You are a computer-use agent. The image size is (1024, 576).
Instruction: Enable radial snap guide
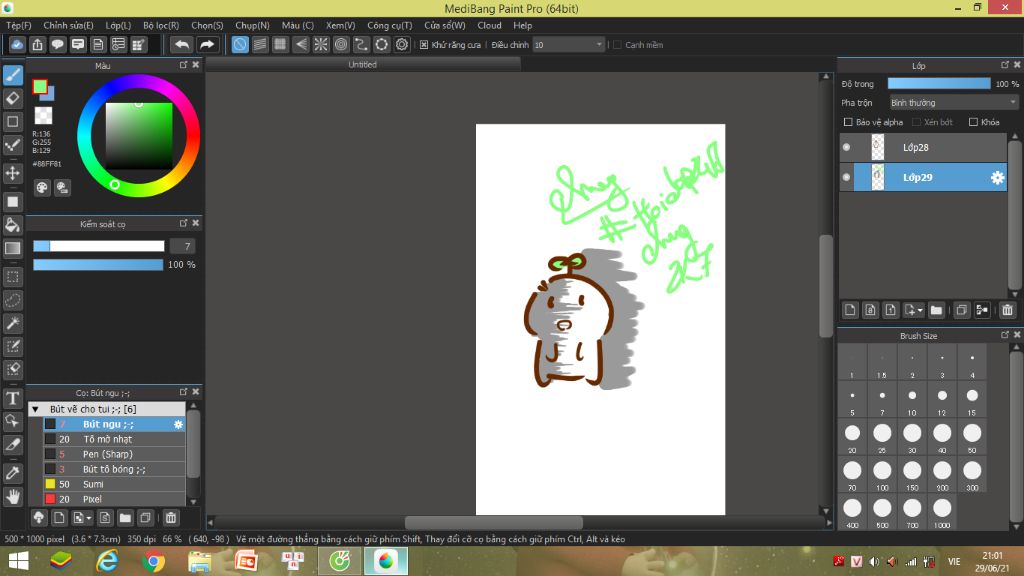321,44
